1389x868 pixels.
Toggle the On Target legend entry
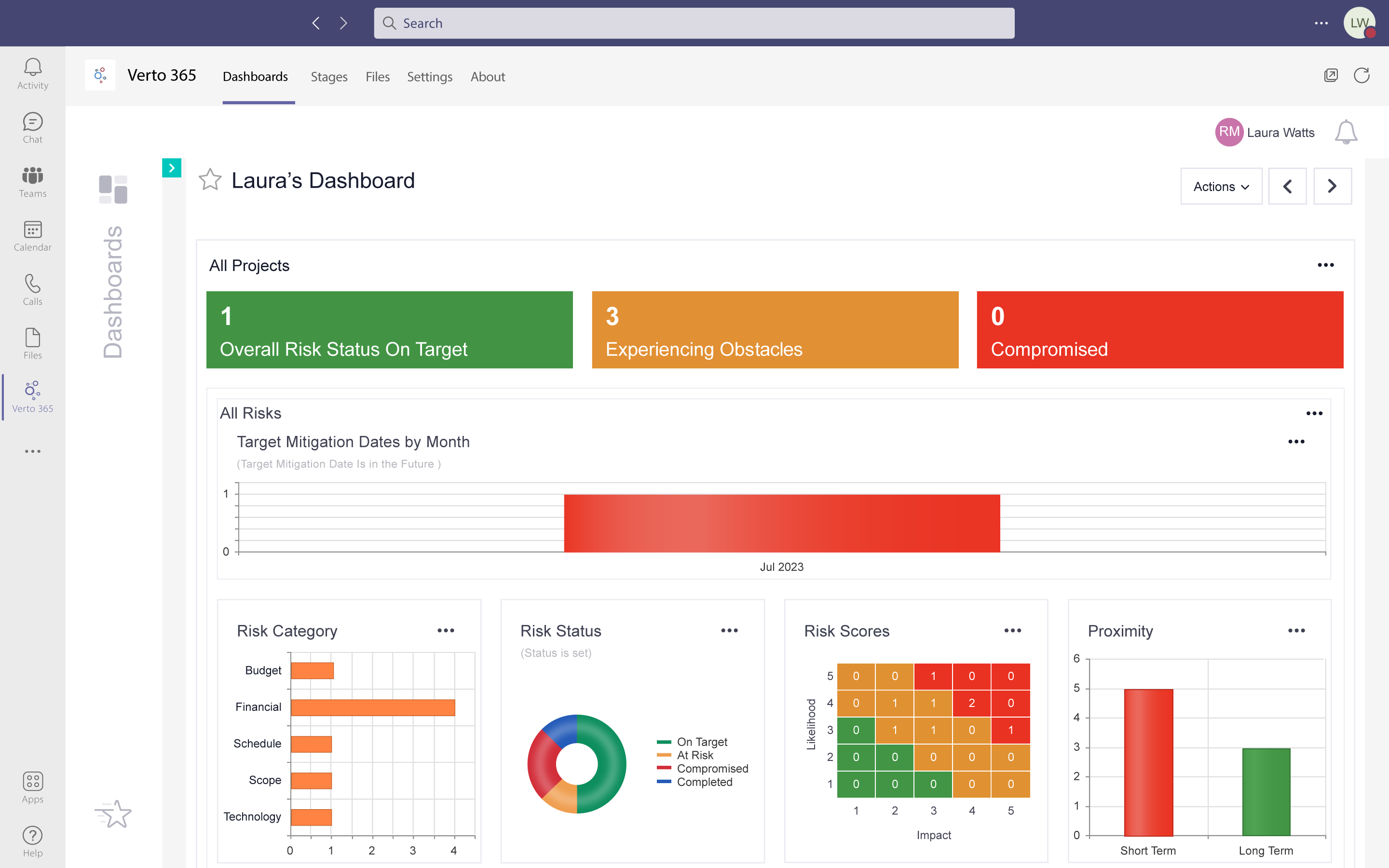(701, 742)
